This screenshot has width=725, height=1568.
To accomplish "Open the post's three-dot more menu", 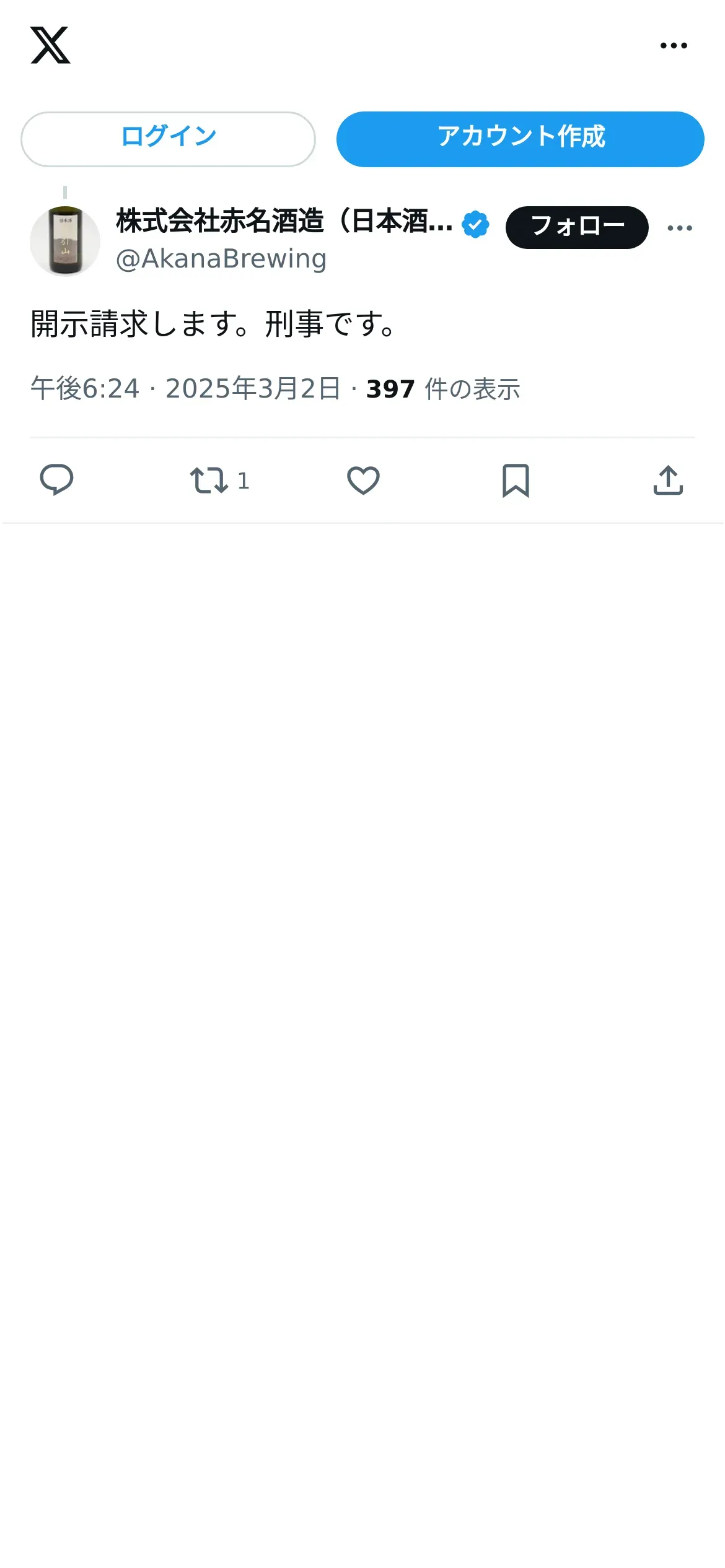I will [680, 228].
